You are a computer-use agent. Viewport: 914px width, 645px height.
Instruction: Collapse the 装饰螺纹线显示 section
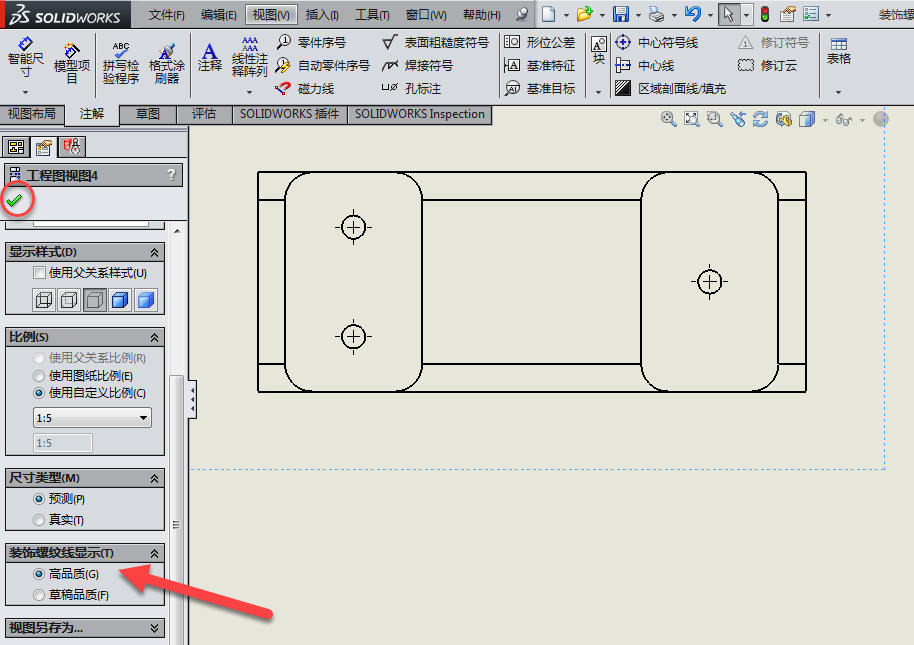pyautogui.click(x=154, y=554)
